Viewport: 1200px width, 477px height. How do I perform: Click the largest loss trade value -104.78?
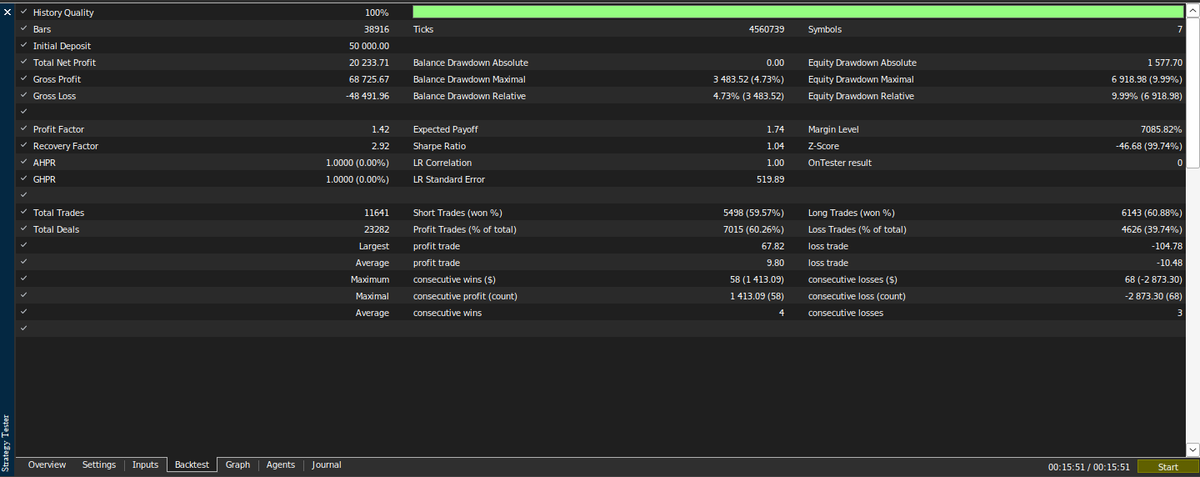pos(1168,246)
